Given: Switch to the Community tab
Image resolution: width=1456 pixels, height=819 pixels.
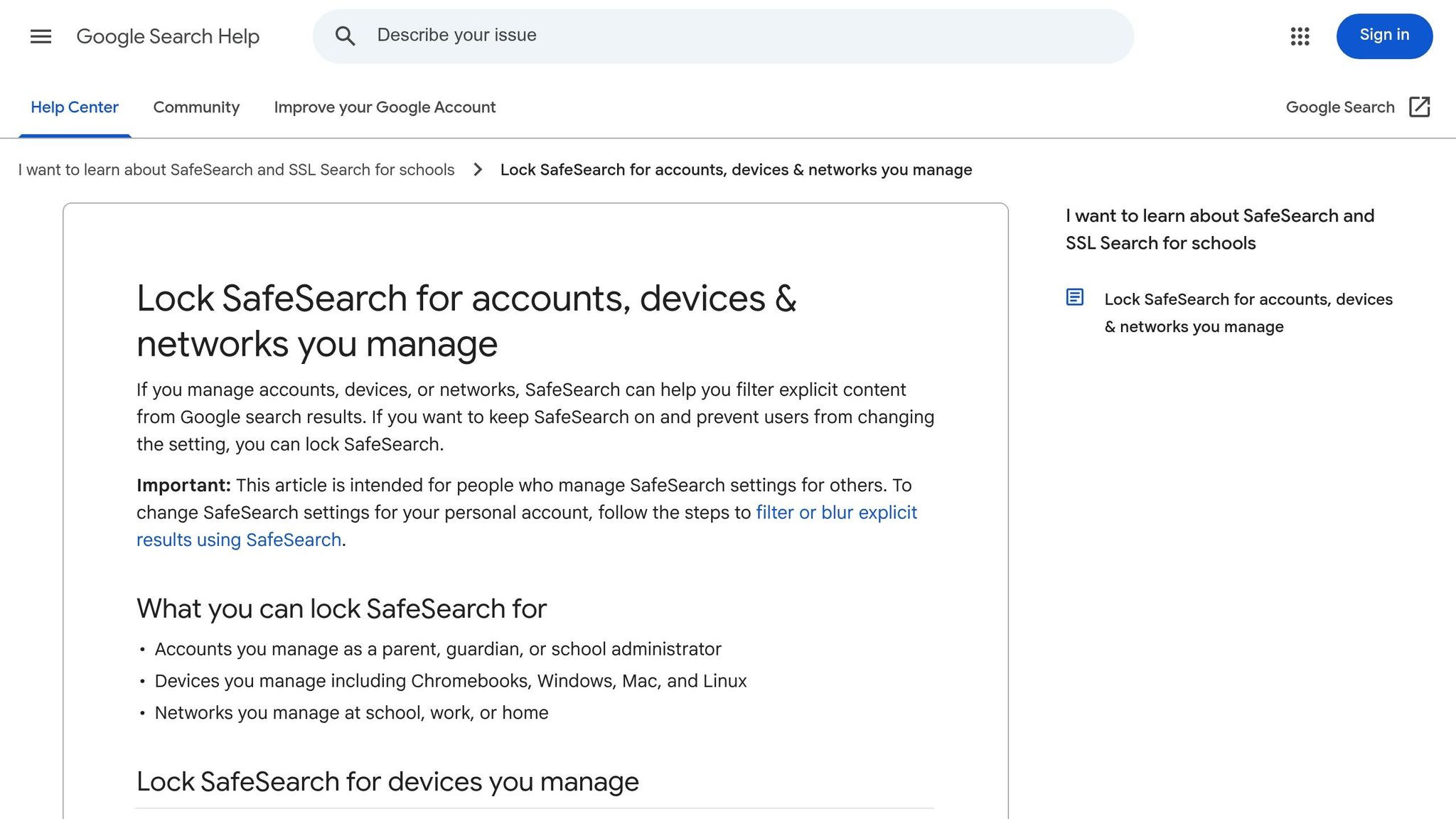Looking at the screenshot, I should [x=196, y=107].
